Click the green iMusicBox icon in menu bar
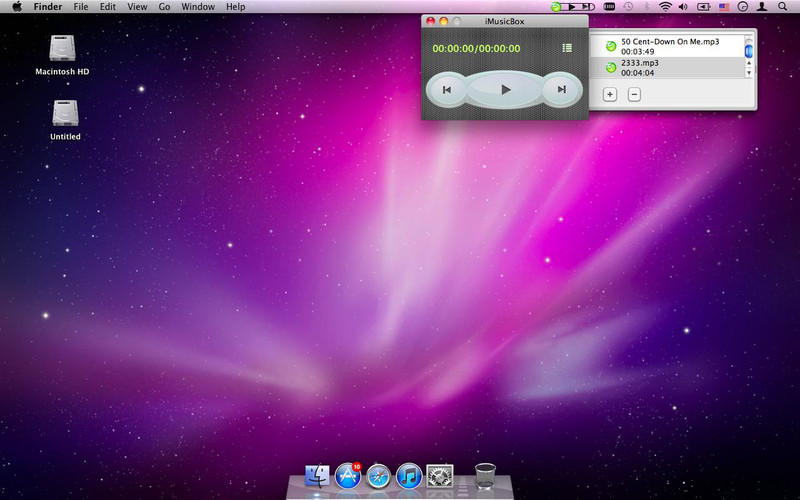 556,7
